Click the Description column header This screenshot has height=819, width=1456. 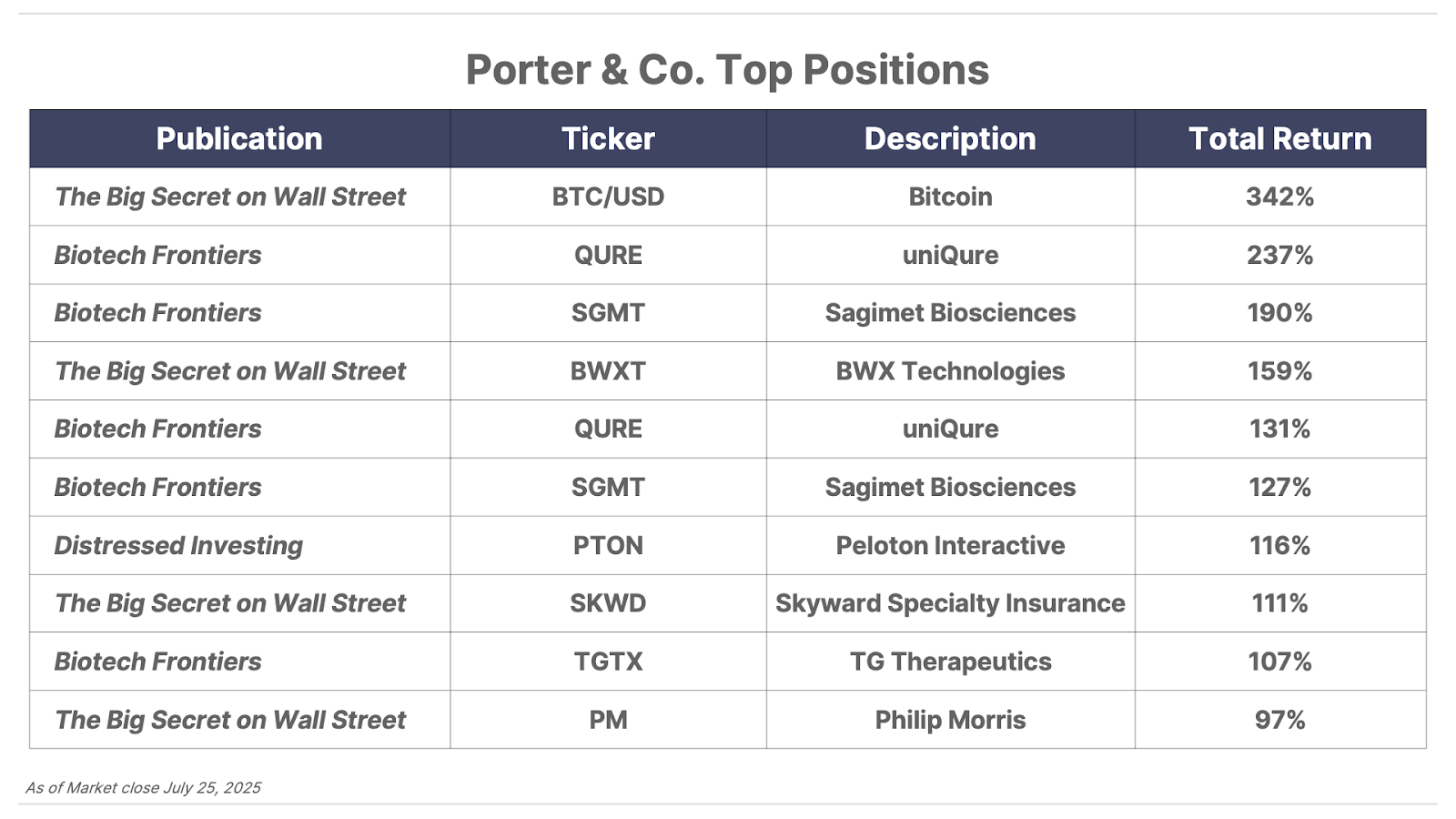(x=950, y=138)
